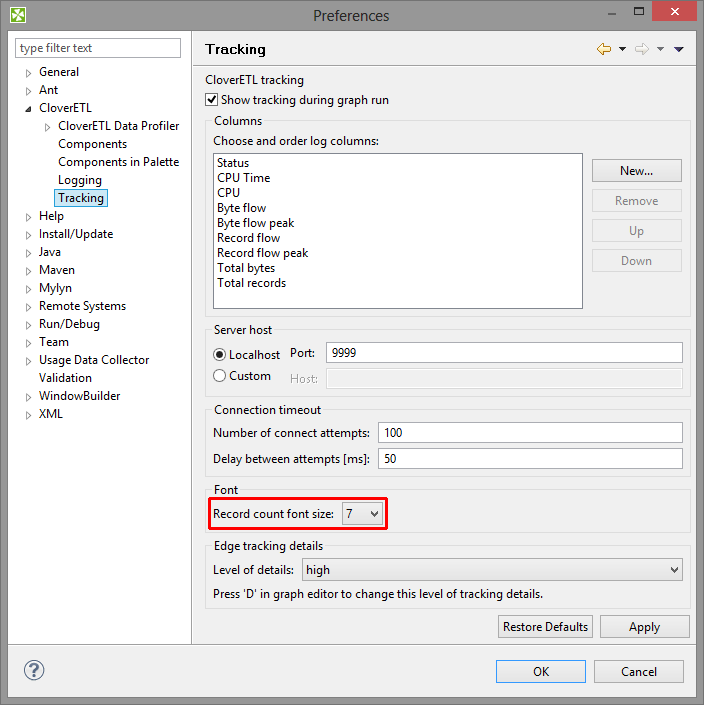Click Restore Defaults button
The width and height of the screenshot is (704, 705).
(x=545, y=626)
